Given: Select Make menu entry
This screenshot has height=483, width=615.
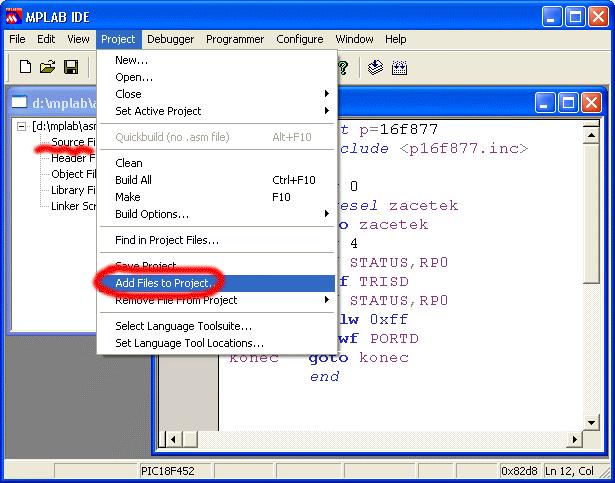Looking at the screenshot, I should point(217,197).
